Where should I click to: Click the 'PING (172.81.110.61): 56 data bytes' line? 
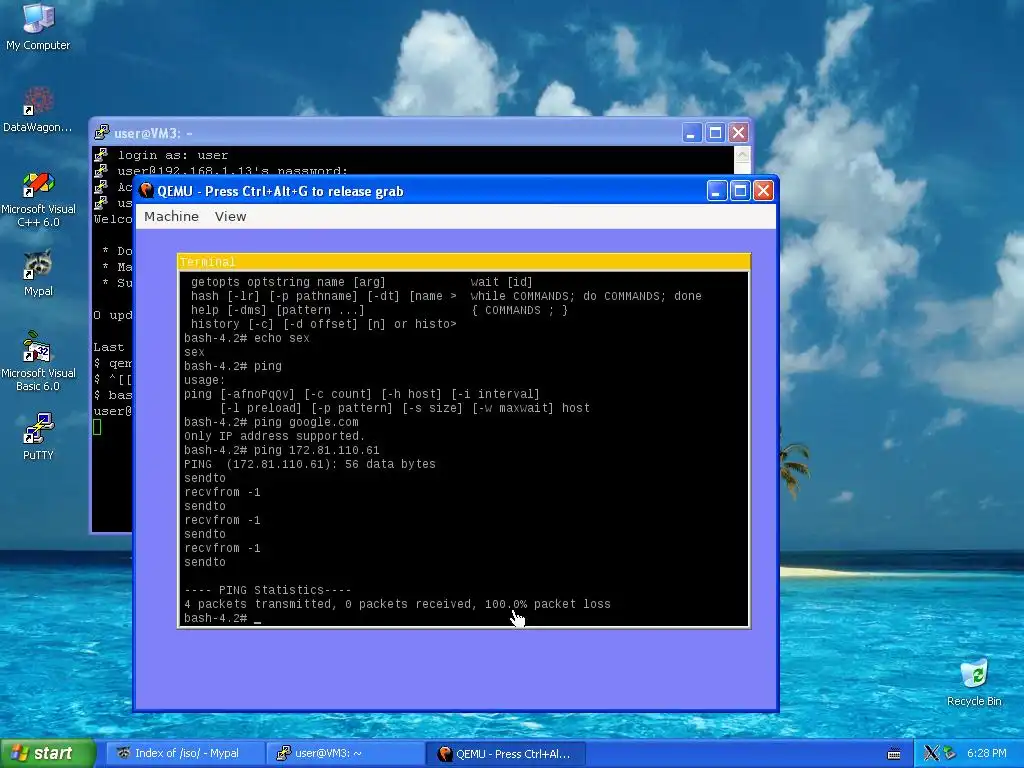[x=310, y=464]
